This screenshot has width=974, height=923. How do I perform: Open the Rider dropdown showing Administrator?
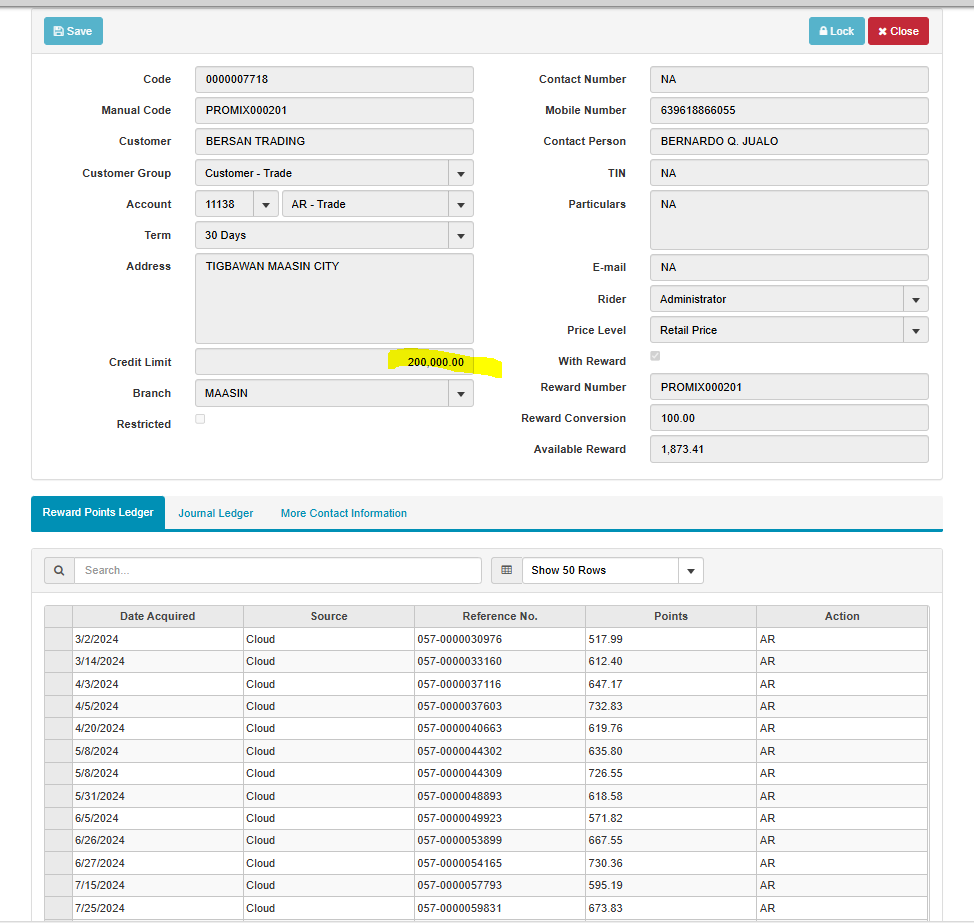915,299
